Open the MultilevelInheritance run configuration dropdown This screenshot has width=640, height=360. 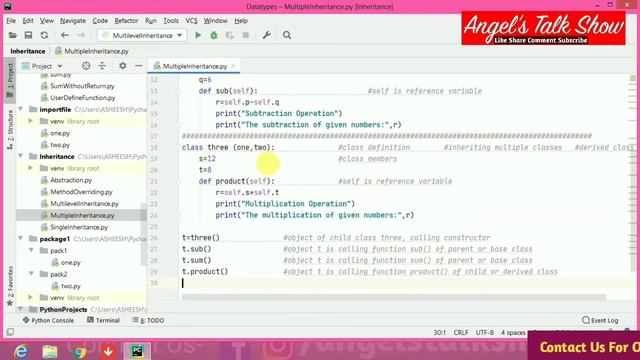pyautogui.click(x=142, y=36)
